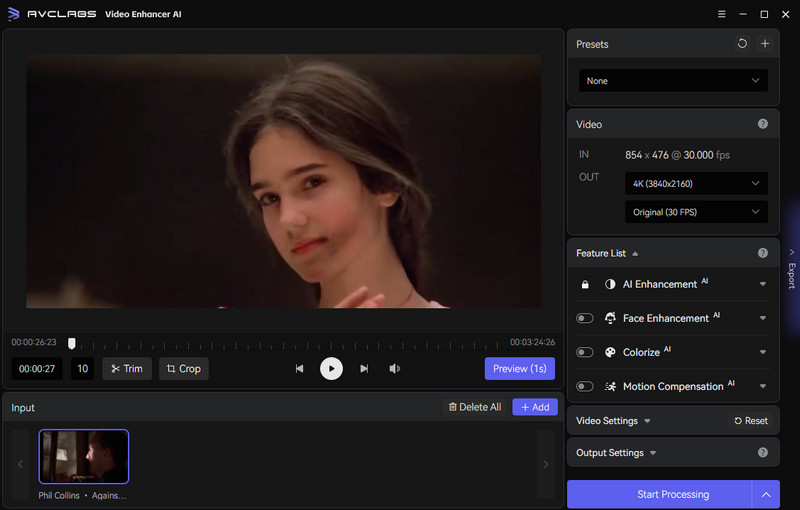Go to previous input thumbnails page
Image resolution: width=800 pixels, height=510 pixels.
pyautogui.click(x=20, y=464)
